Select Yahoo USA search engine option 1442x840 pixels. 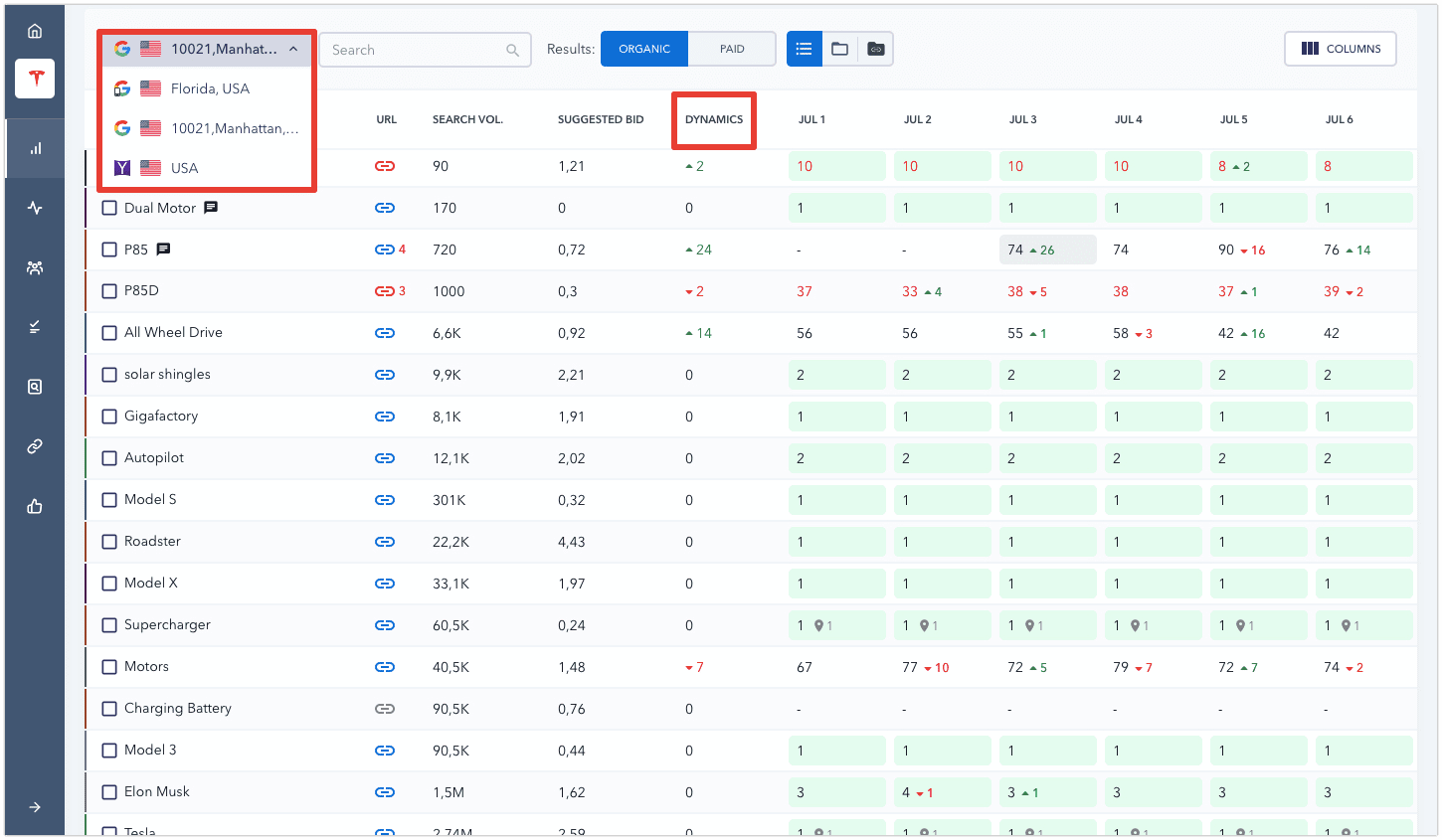[207, 168]
